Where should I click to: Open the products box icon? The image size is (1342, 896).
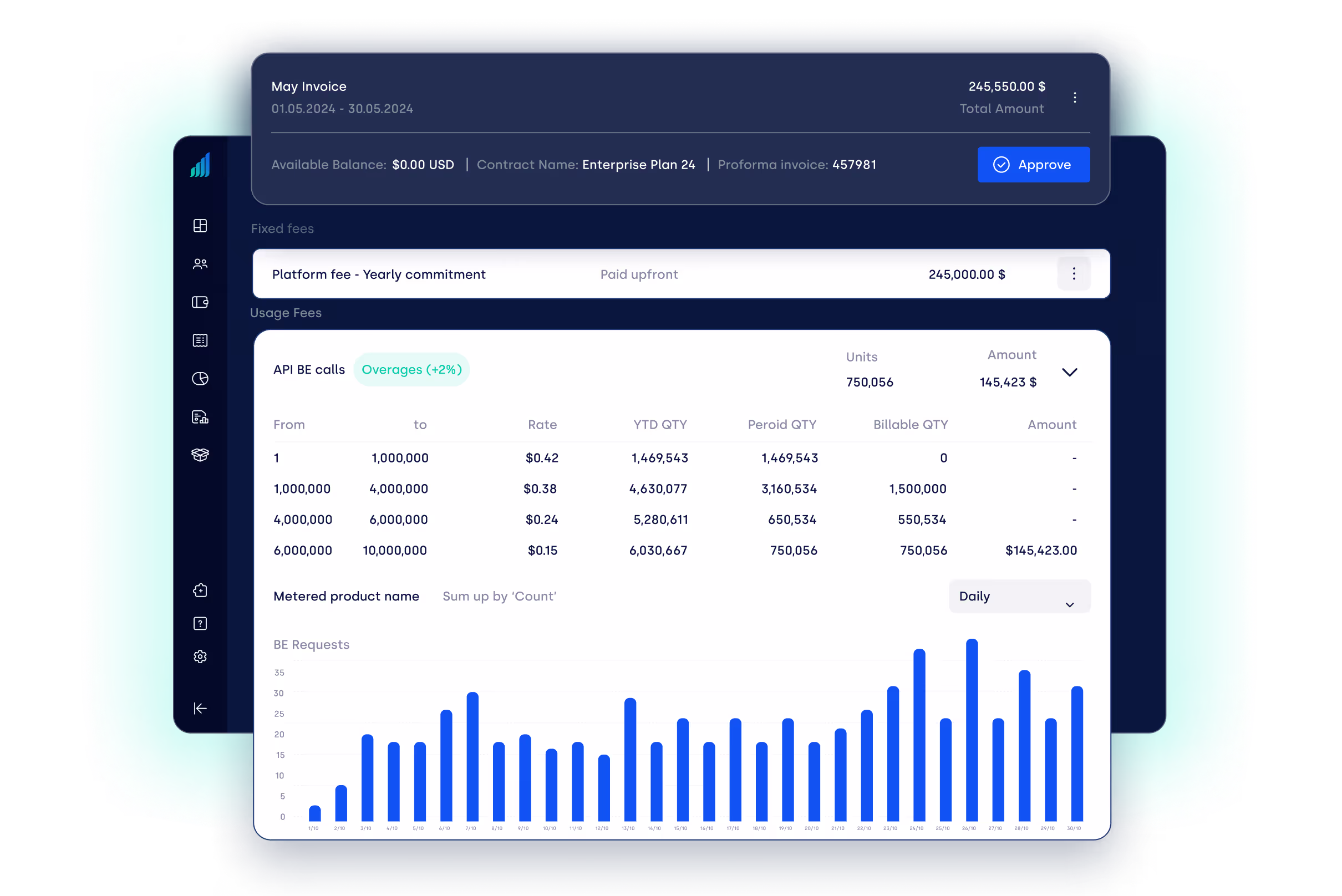(200, 455)
